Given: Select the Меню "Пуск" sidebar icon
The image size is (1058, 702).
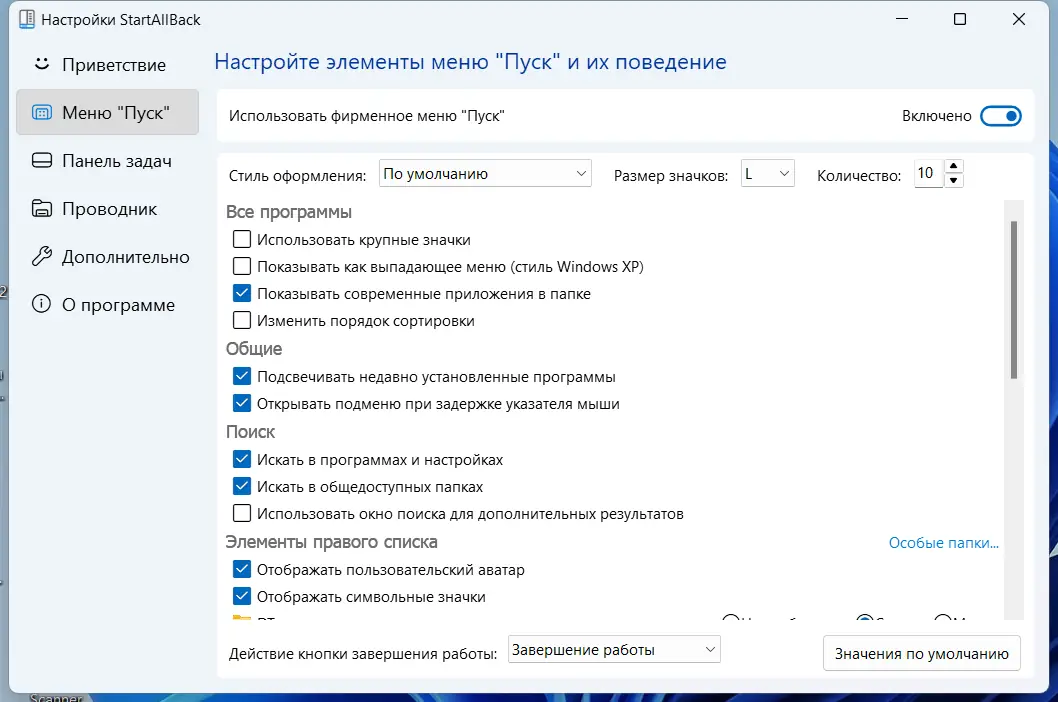Looking at the screenshot, I should point(40,112).
